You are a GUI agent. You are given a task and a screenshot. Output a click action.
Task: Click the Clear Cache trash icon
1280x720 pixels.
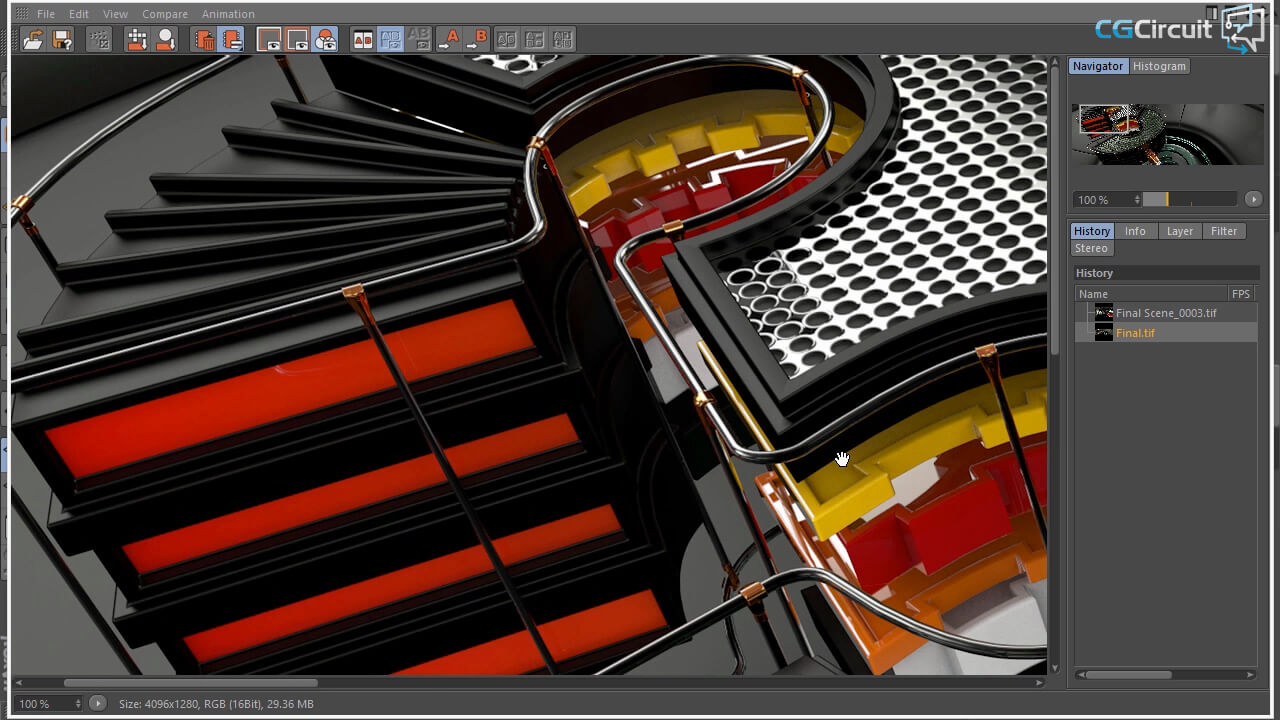point(204,39)
